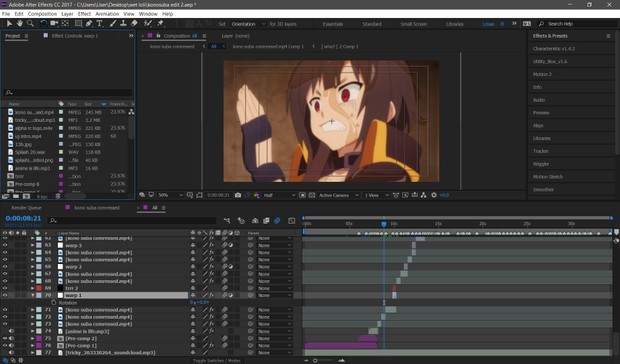This screenshot has height=364, width=620.
Task: Open the Wiggler panel
Action: (541, 164)
